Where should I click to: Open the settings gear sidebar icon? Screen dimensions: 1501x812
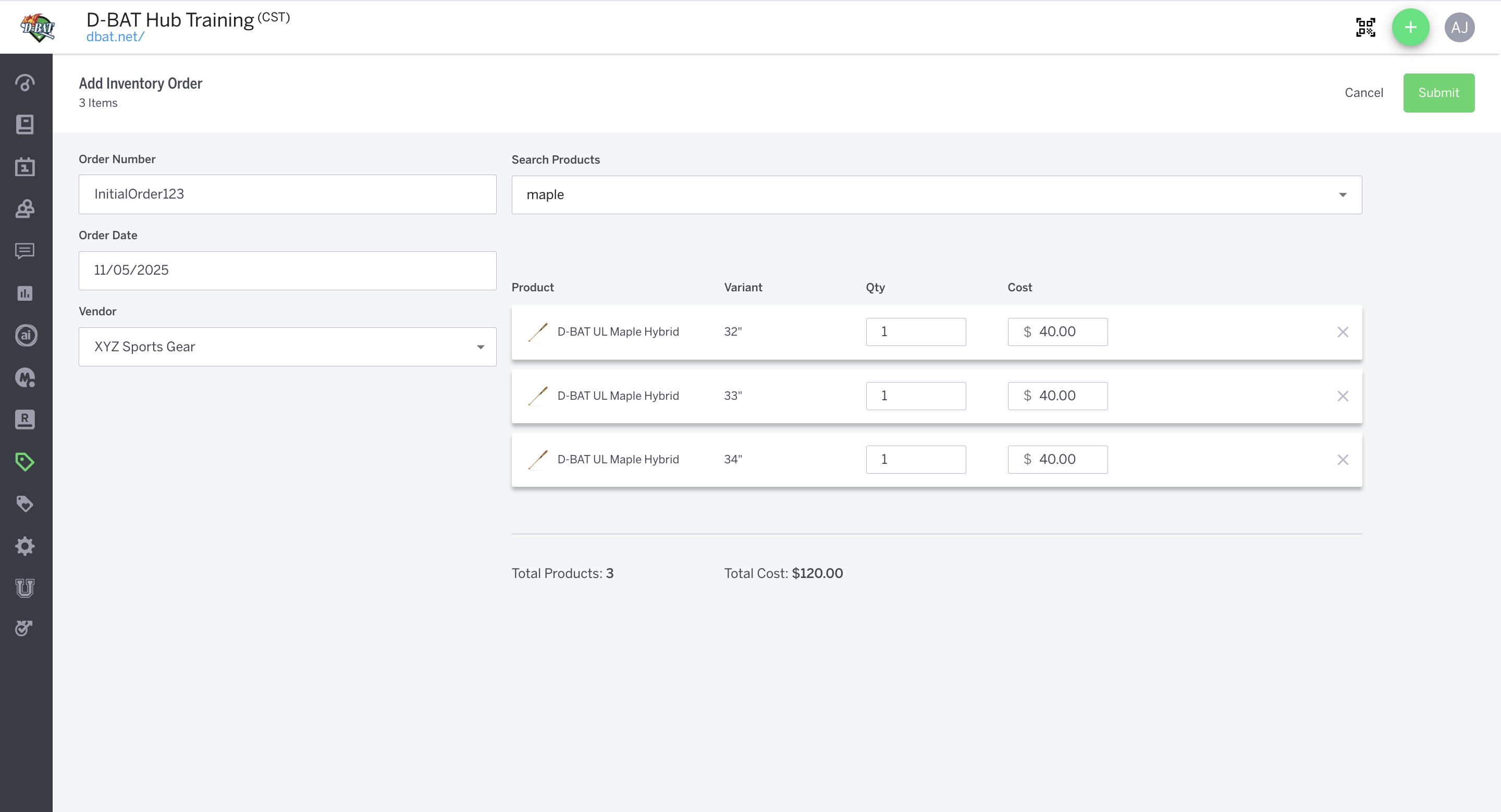pos(24,546)
